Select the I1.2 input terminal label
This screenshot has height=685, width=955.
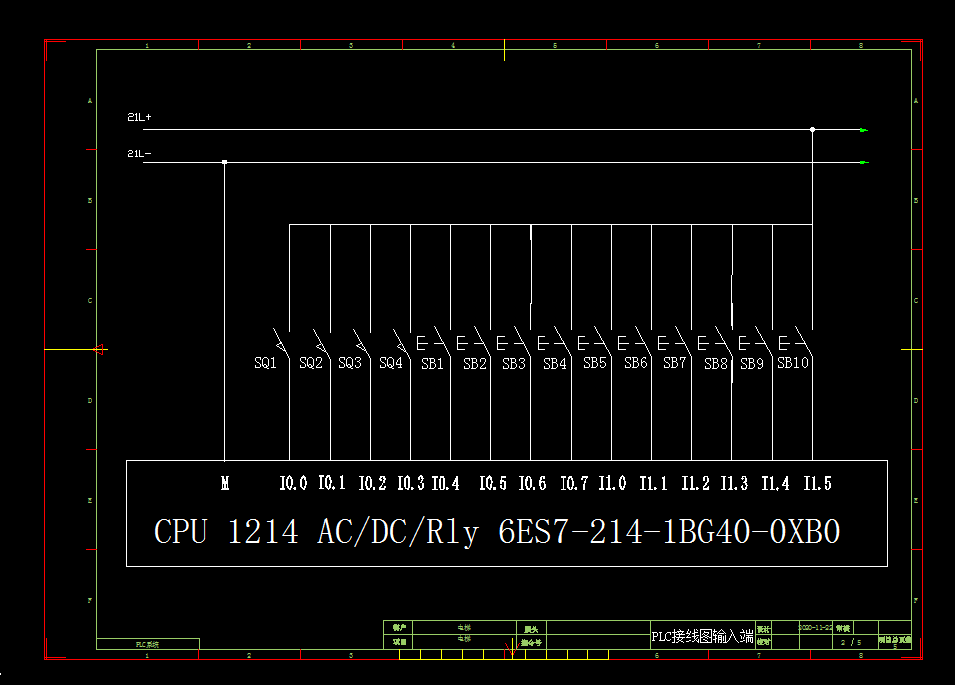696,483
